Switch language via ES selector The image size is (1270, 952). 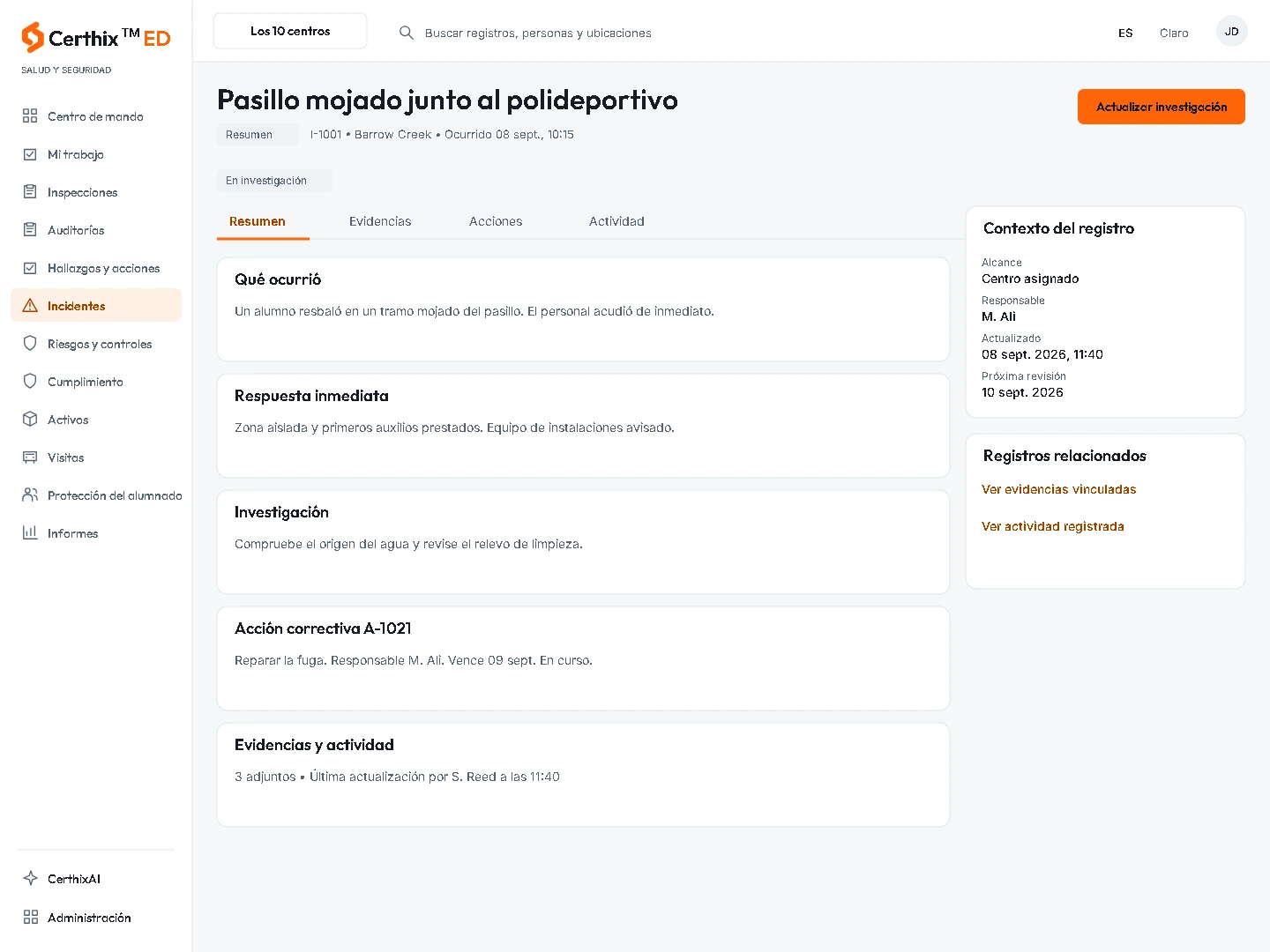pyautogui.click(x=1125, y=33)
